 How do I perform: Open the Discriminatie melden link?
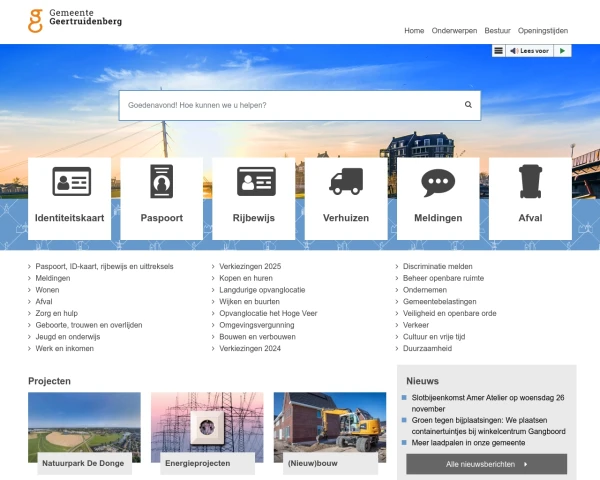point(437,266)
